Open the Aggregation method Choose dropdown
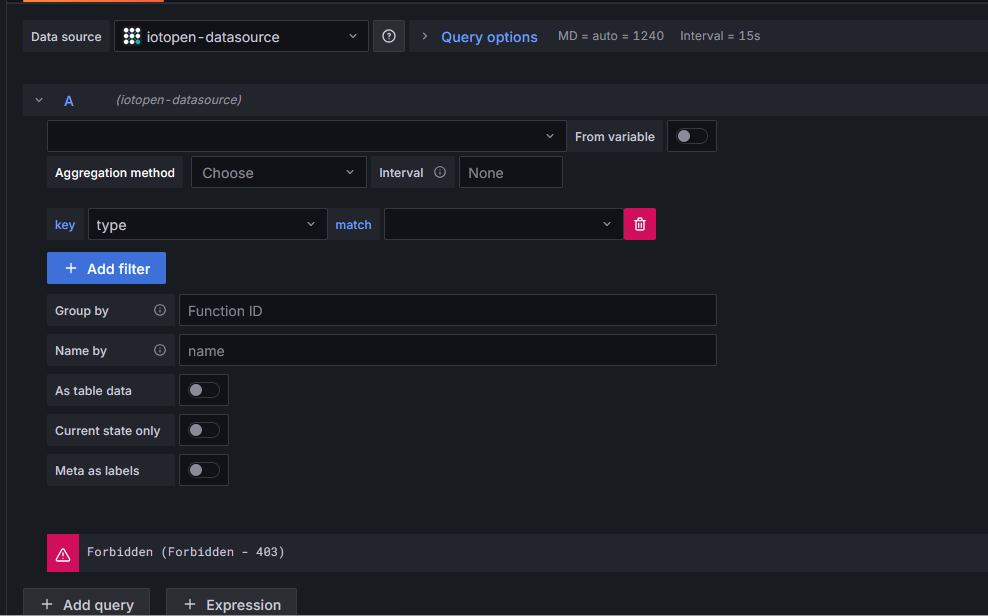 278,173
